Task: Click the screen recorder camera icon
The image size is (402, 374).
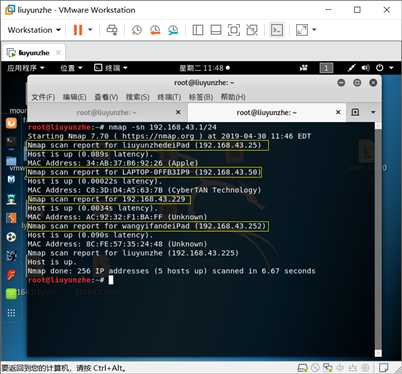Action: coord(303,68)
